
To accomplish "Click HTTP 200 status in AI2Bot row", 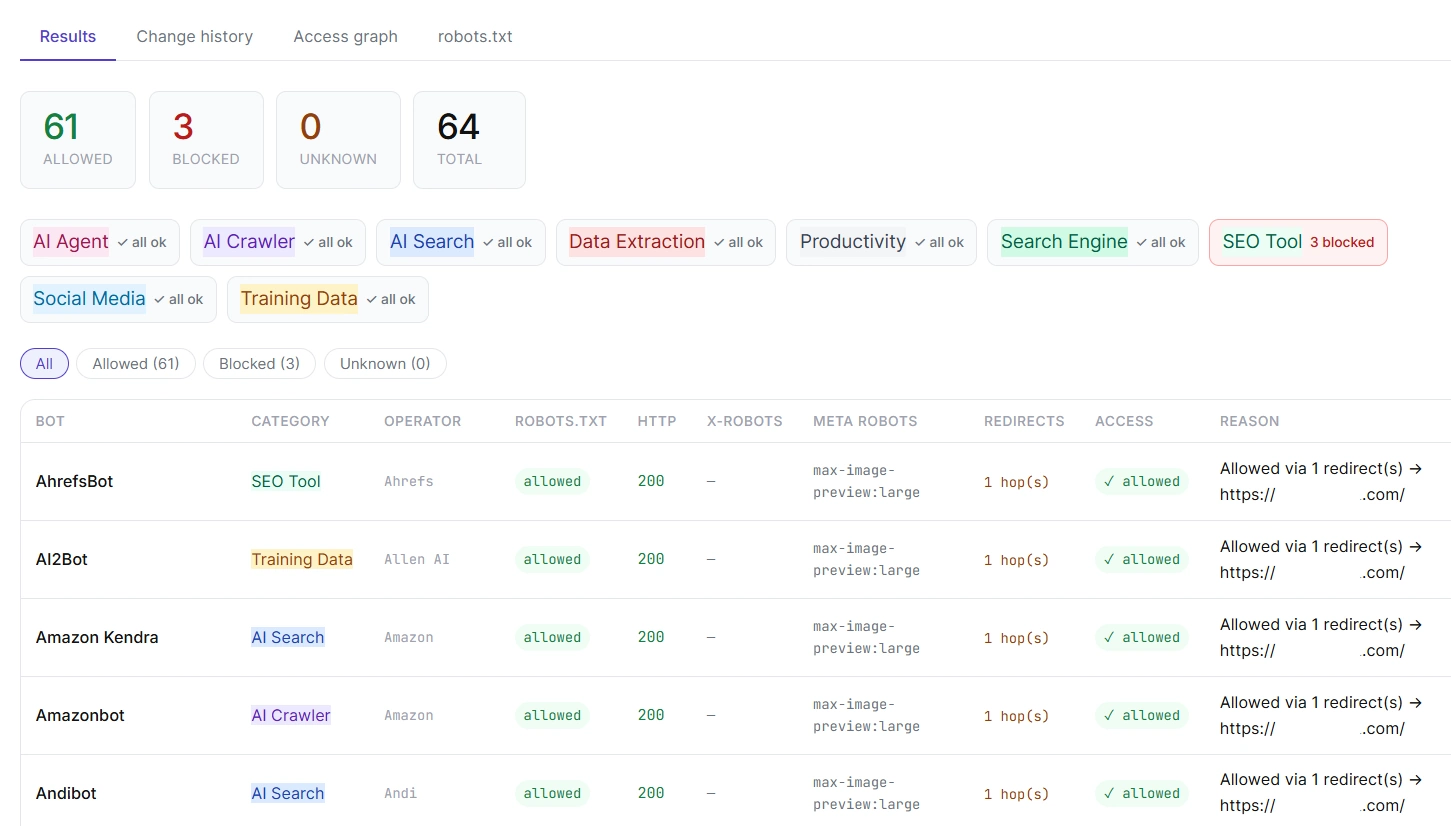I will click(x=651, y=559).
